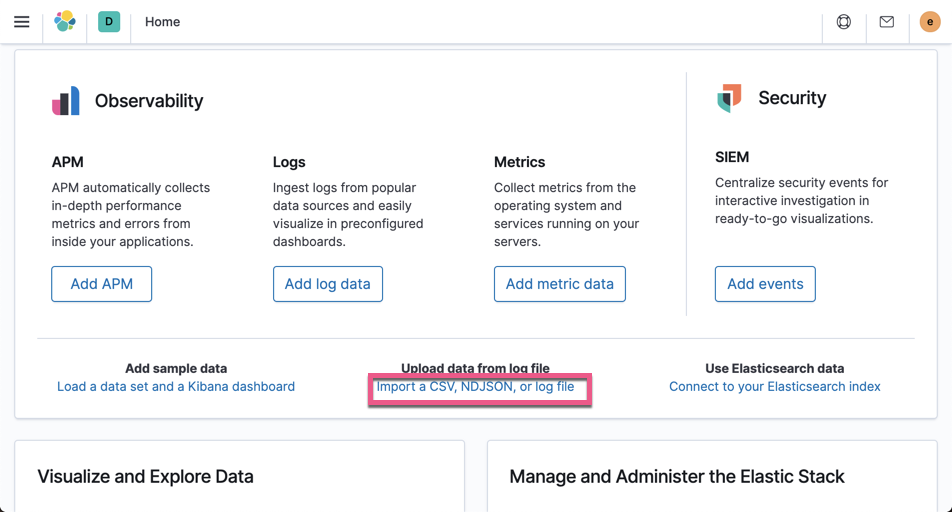This screenshot has height=512, width=952.
Task: Open Load a data set and Kibana dashboard link
Action: coord(176,386)
